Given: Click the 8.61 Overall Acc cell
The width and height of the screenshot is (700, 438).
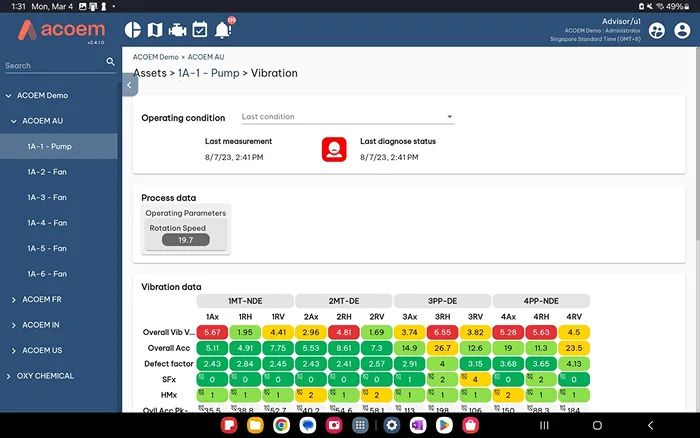Looking at the screenshot, I should [344, 348].
